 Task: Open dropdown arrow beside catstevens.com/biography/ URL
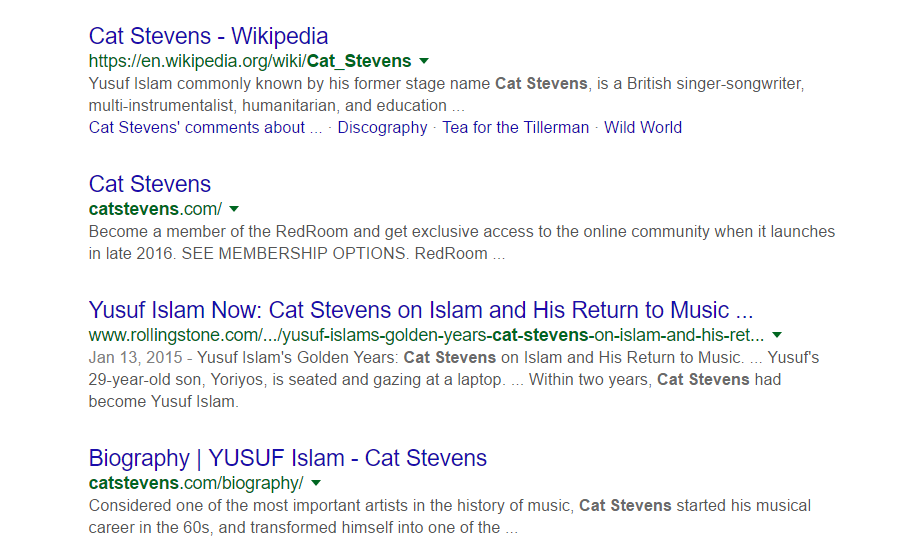(316, 483)
